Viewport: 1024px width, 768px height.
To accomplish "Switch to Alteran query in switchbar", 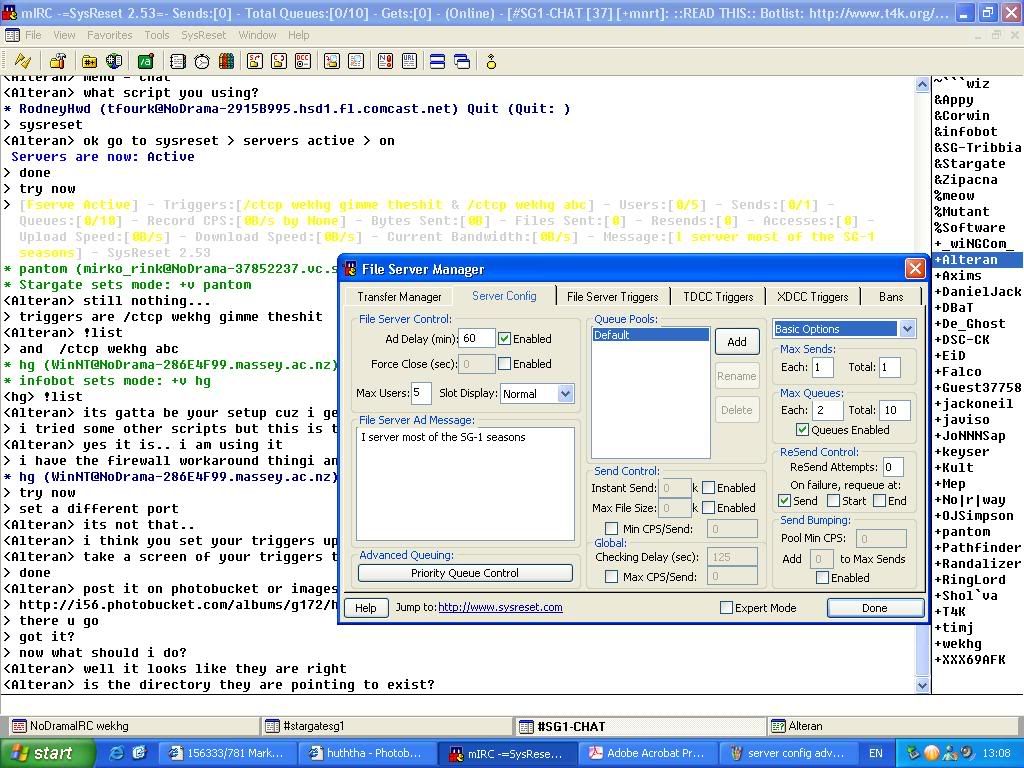I will coord(893,726).
